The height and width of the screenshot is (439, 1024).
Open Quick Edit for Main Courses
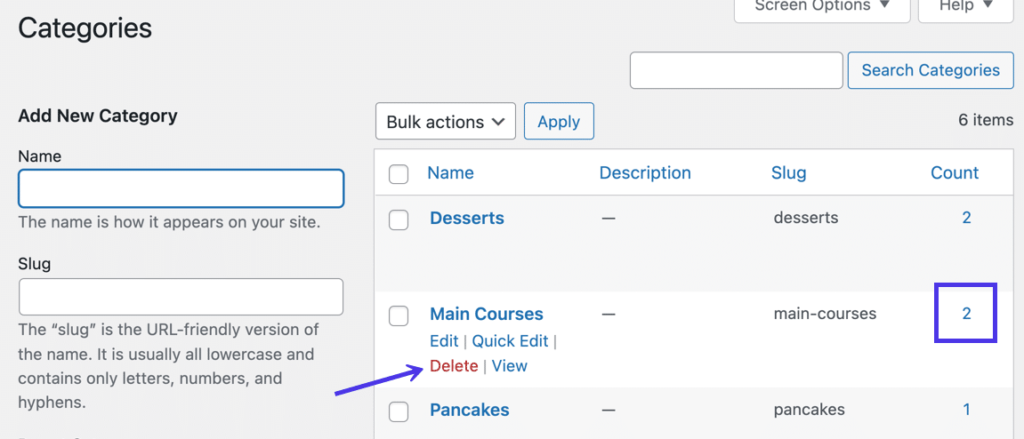(x=510, y=341)
